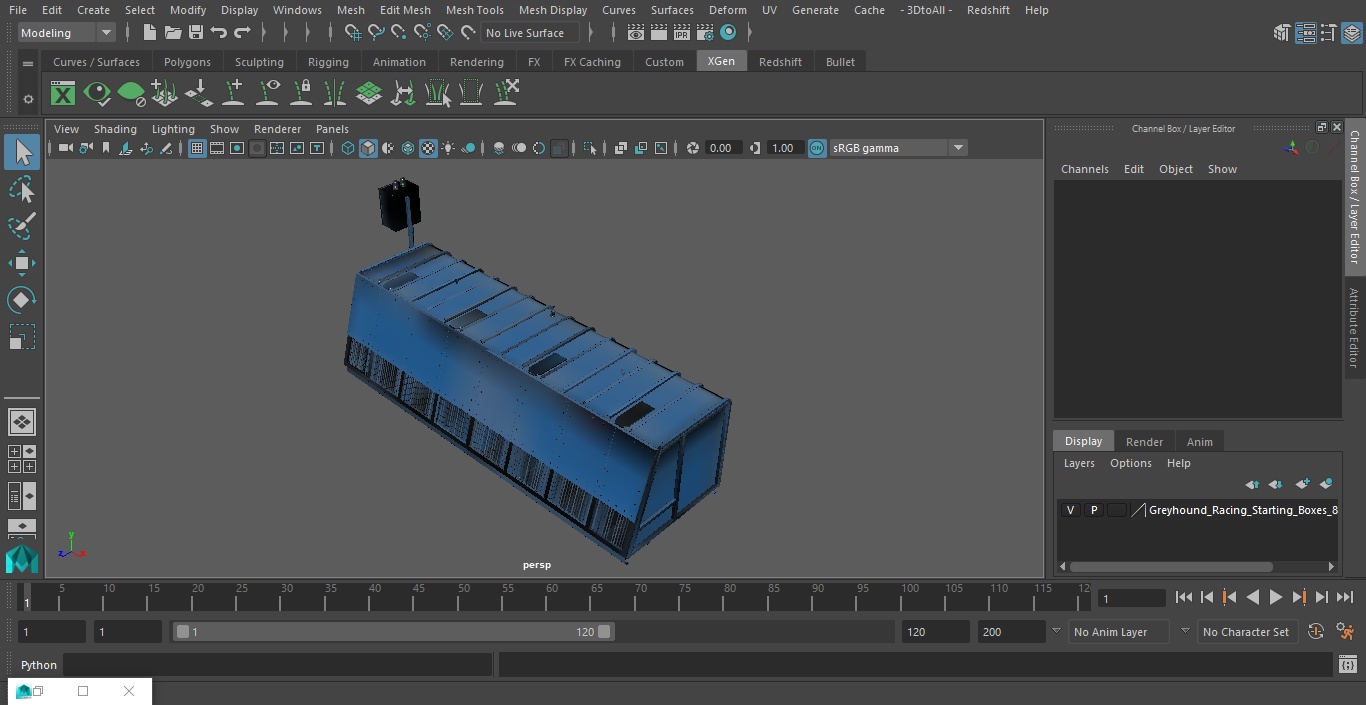Activate the Move tool in toolbox

[x=22, y=263]
